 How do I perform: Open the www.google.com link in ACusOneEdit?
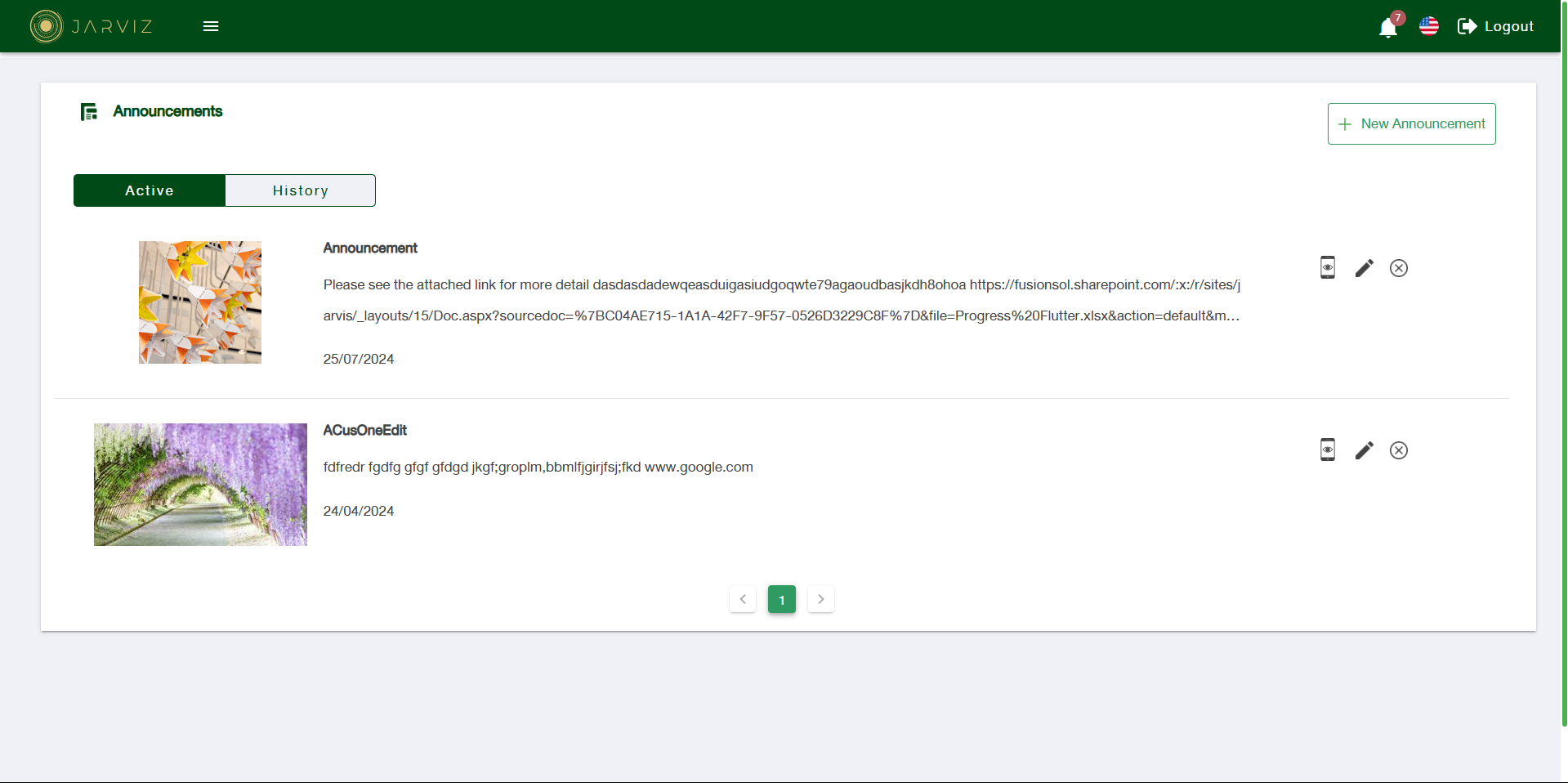point(699,467)
